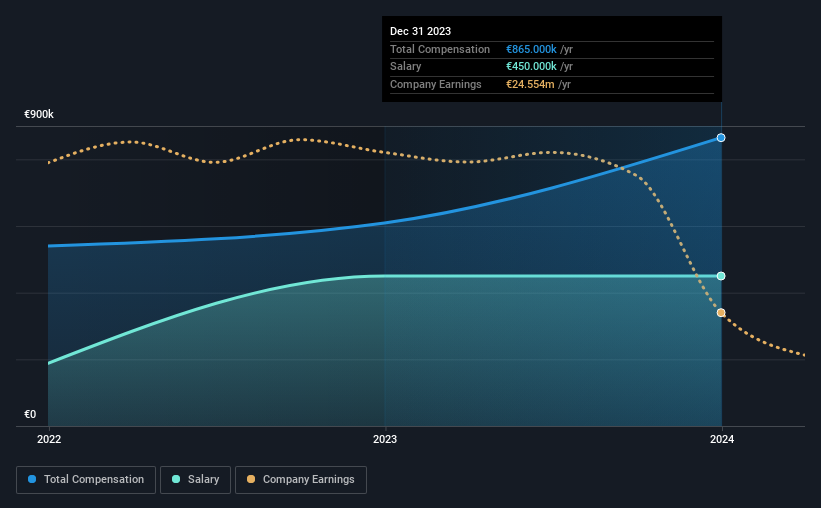Click the €0 y-axis label
Screen dimensions: 821x508
30,414
